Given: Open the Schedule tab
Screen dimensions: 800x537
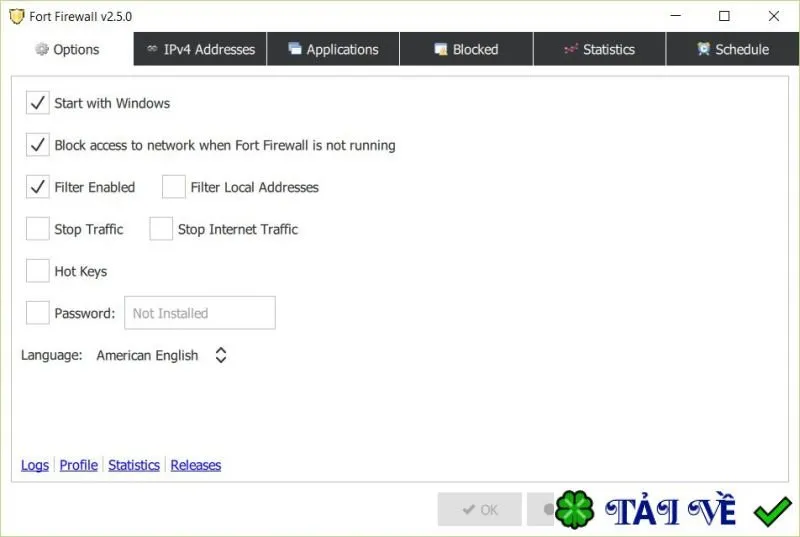Looking at the screenshot, I should click(733, 49).
